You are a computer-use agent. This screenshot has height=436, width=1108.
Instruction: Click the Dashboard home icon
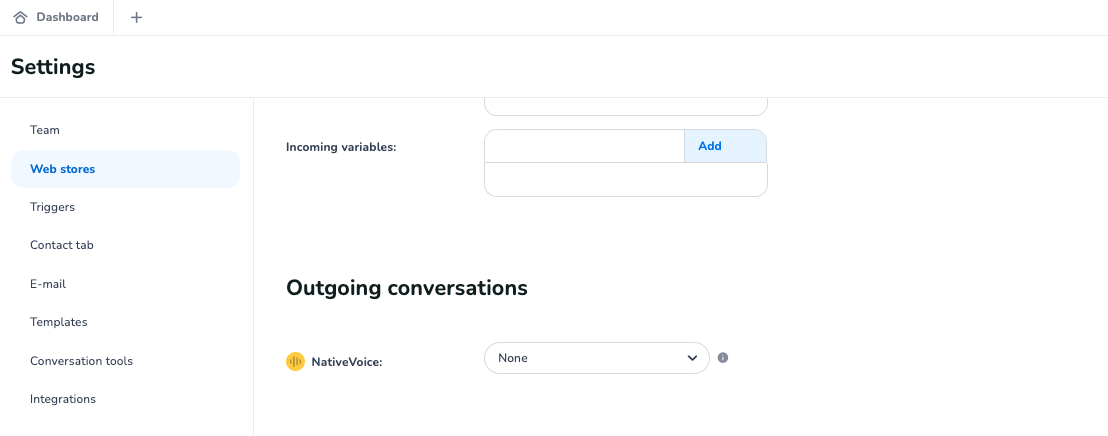pyautogui.click(x=20, y=17)
